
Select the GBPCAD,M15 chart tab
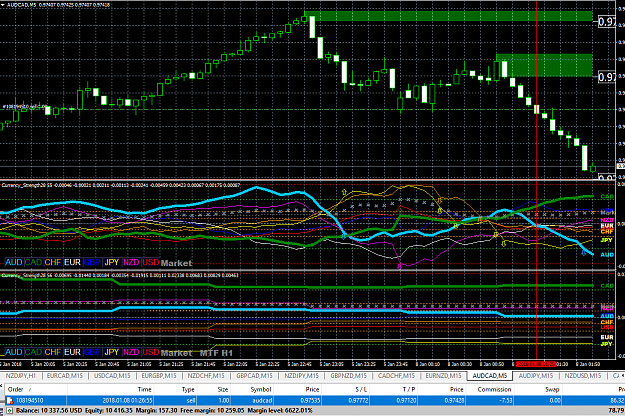[x=254, y=376]
